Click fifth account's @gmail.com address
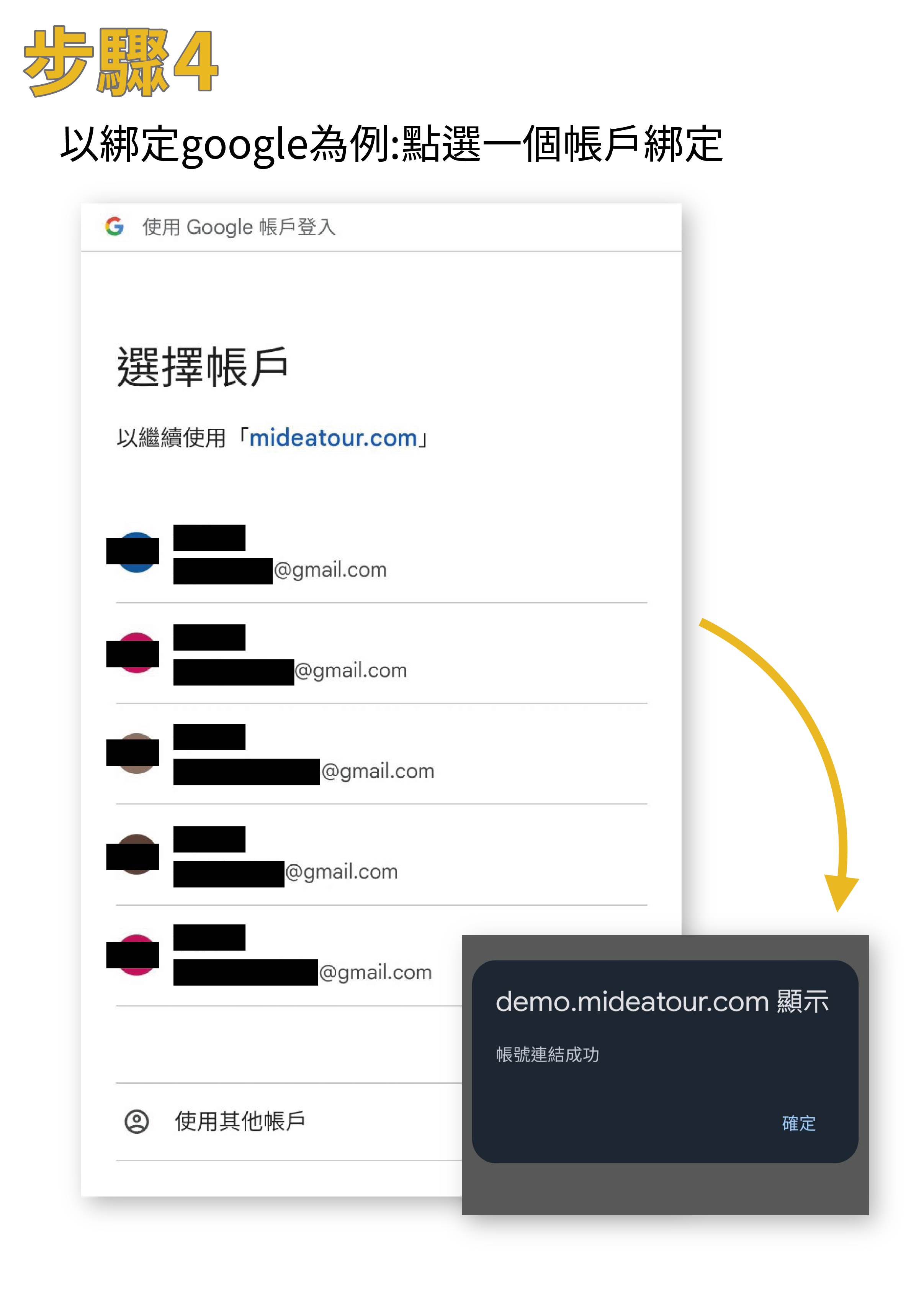924x1308 pixels. pos(376,972)
